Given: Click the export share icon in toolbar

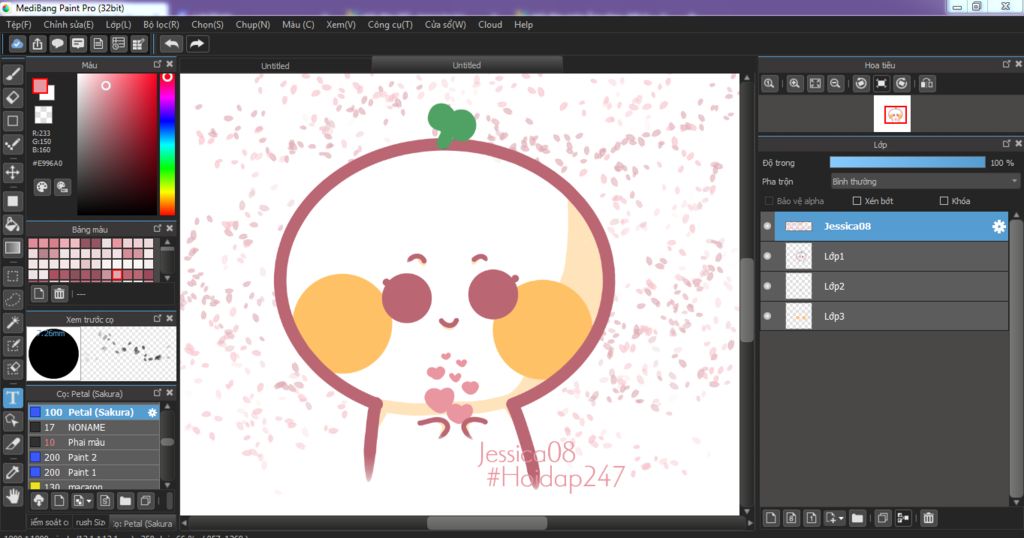Looking at the screenshot, I should point(37,44).
